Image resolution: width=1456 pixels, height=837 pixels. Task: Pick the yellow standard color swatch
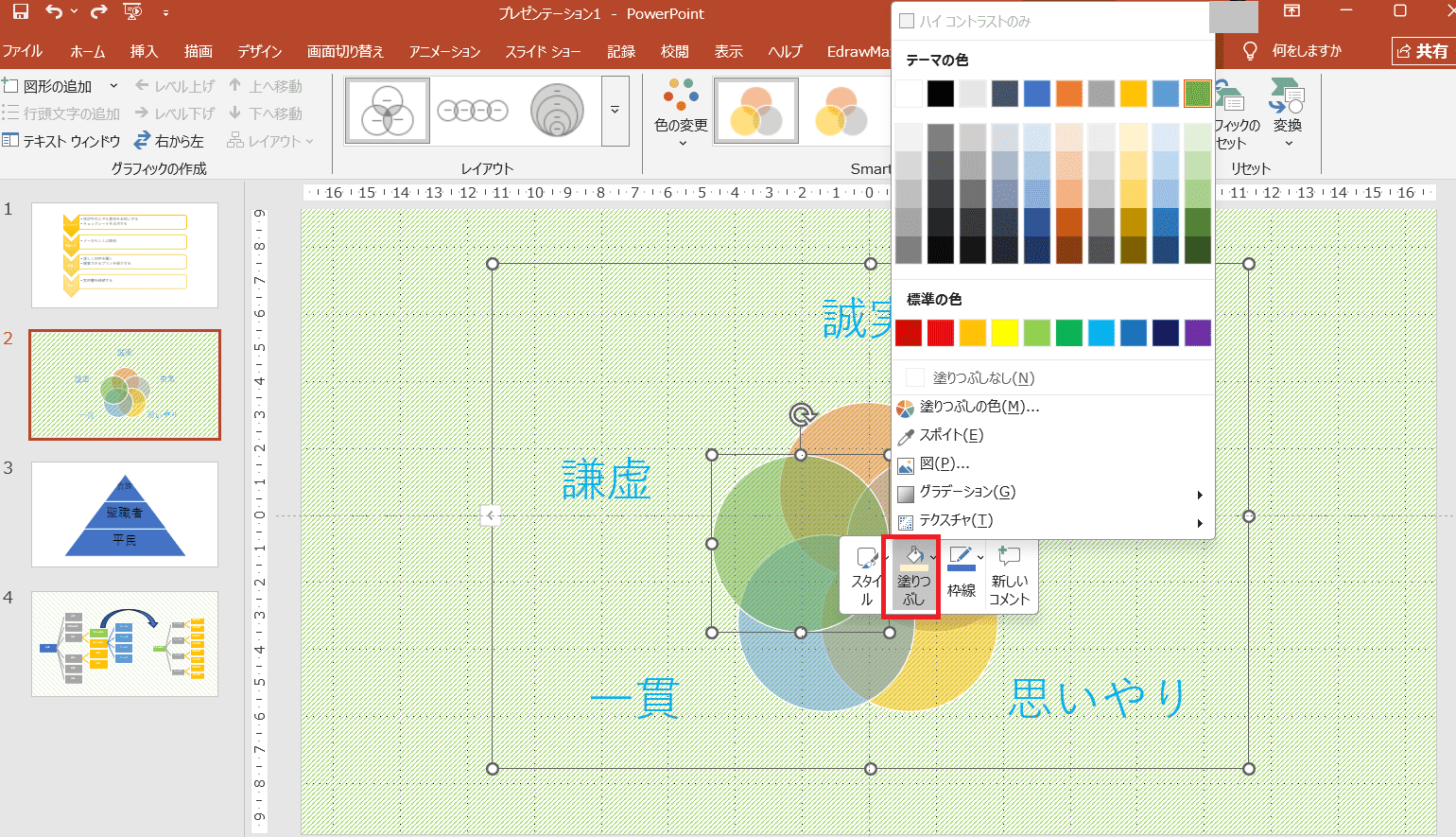1005,333
